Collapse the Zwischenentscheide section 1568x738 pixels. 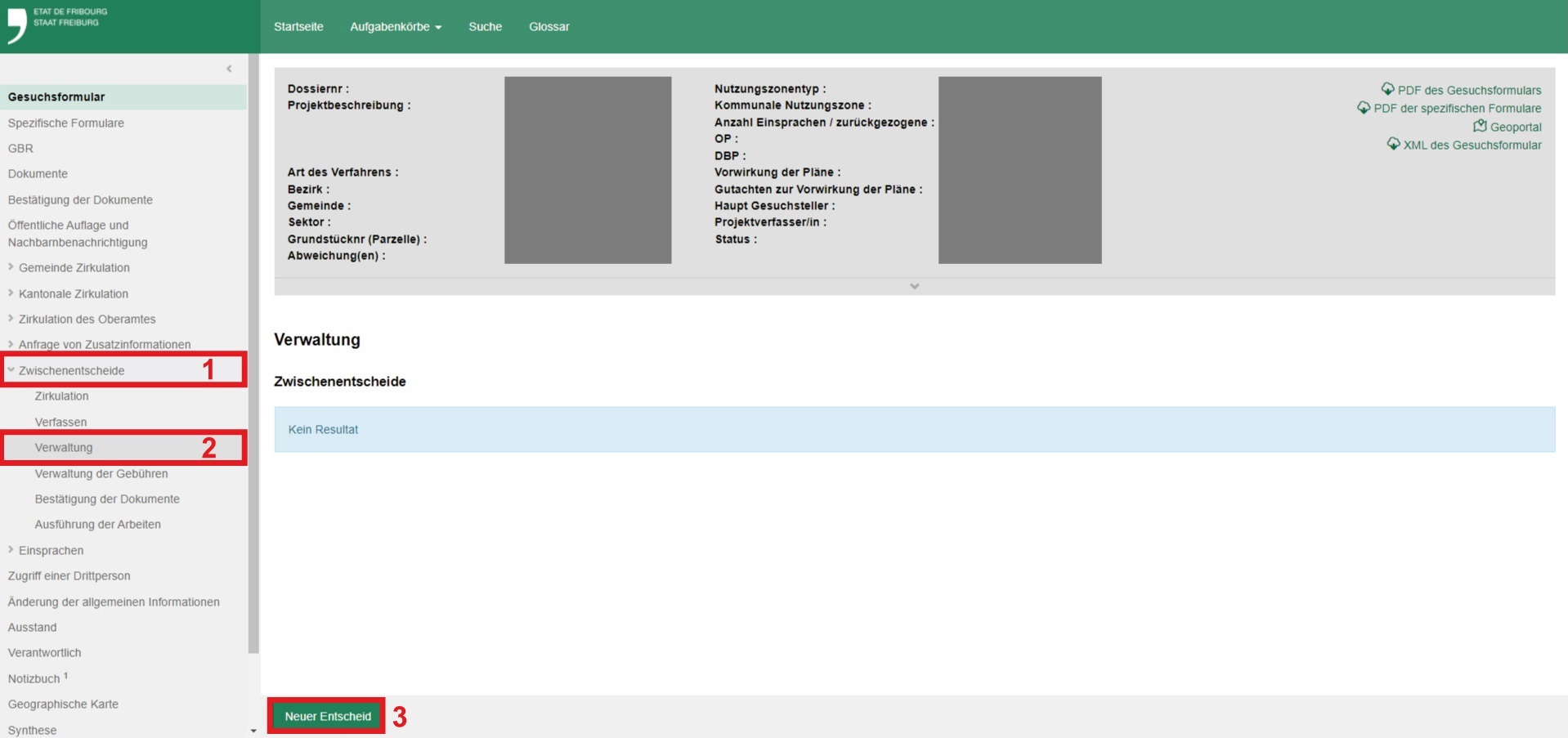click(x=11, y=370)
